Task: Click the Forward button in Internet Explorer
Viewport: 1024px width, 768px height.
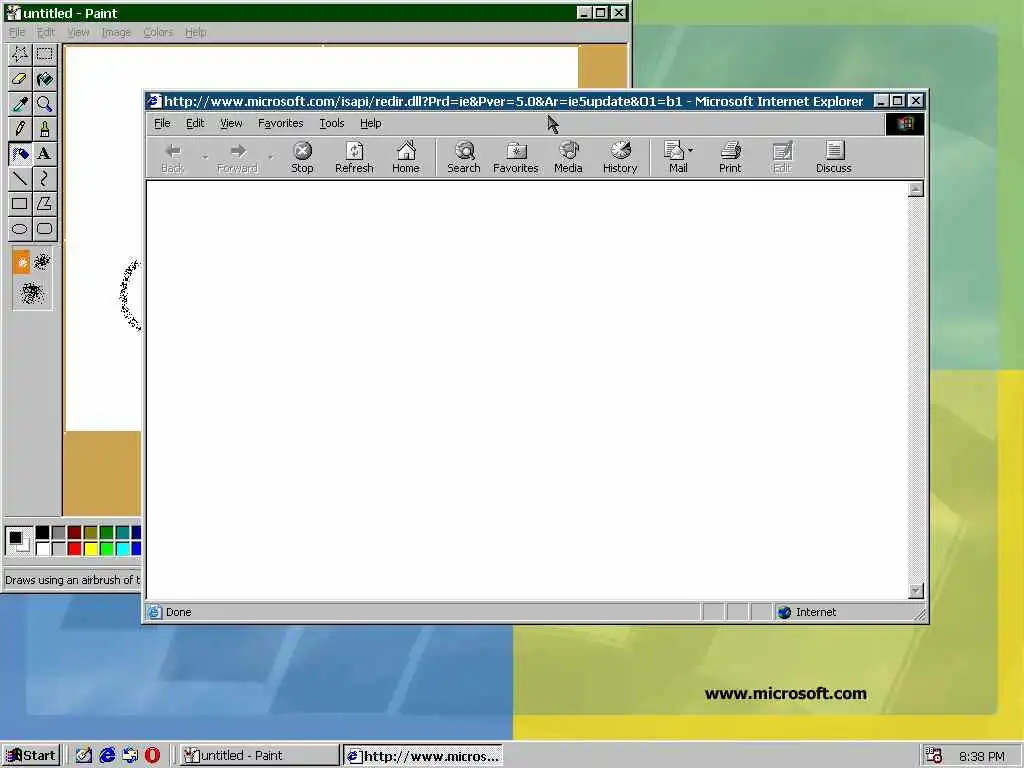Action: point(237,157)
